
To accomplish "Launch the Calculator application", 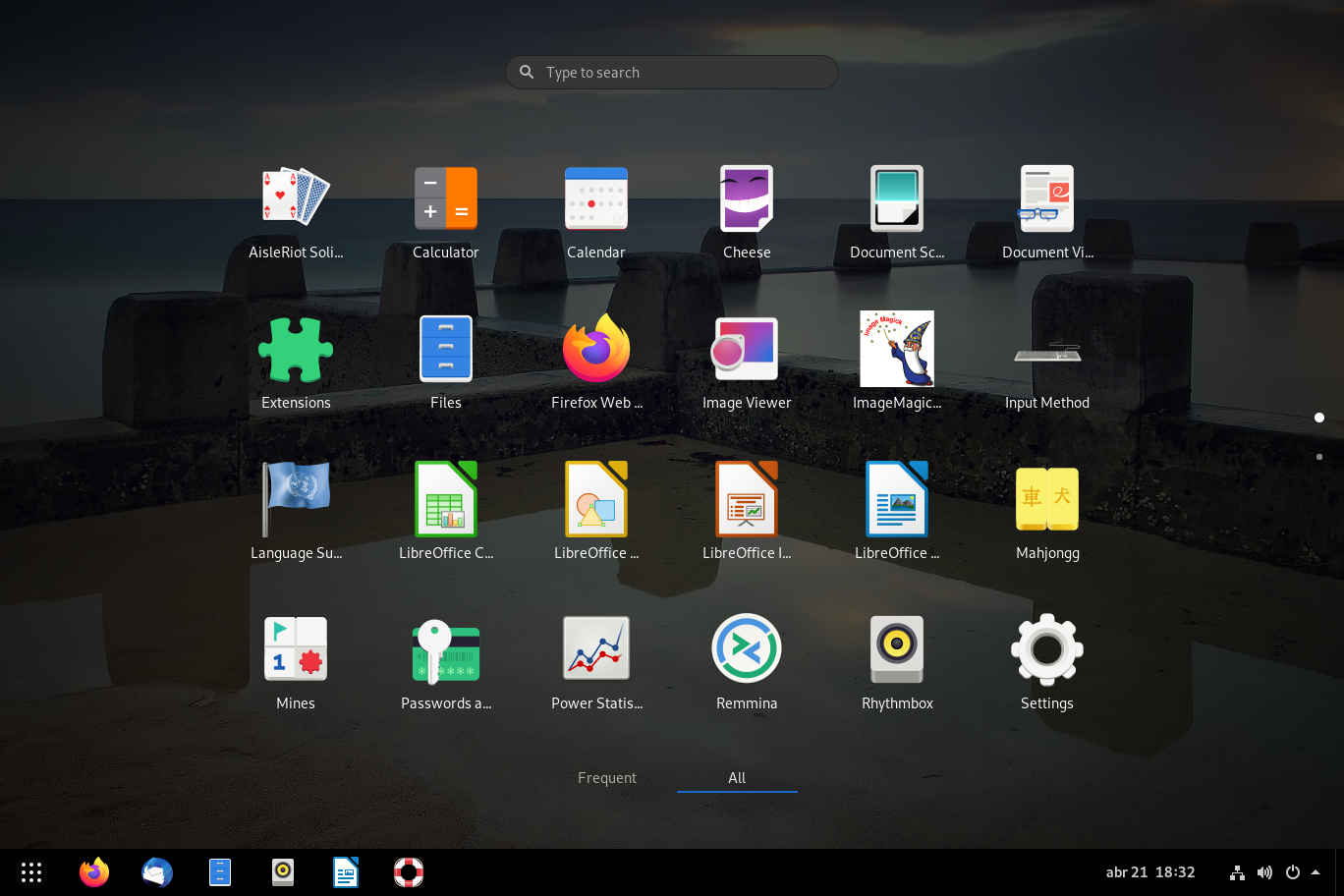I will coord(445,197).
